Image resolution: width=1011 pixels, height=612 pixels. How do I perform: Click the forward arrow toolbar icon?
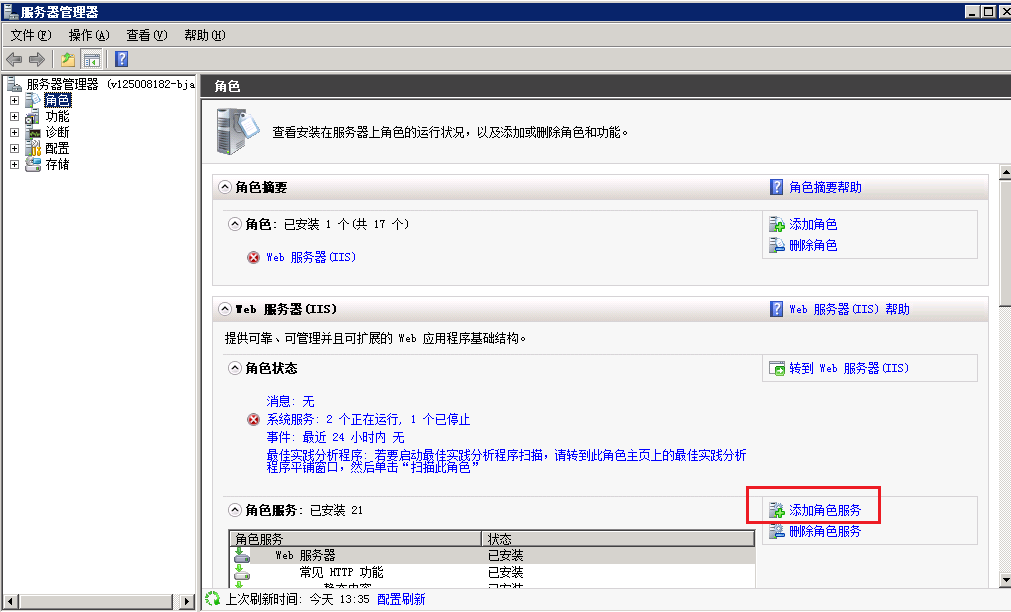tap(37, 60)
